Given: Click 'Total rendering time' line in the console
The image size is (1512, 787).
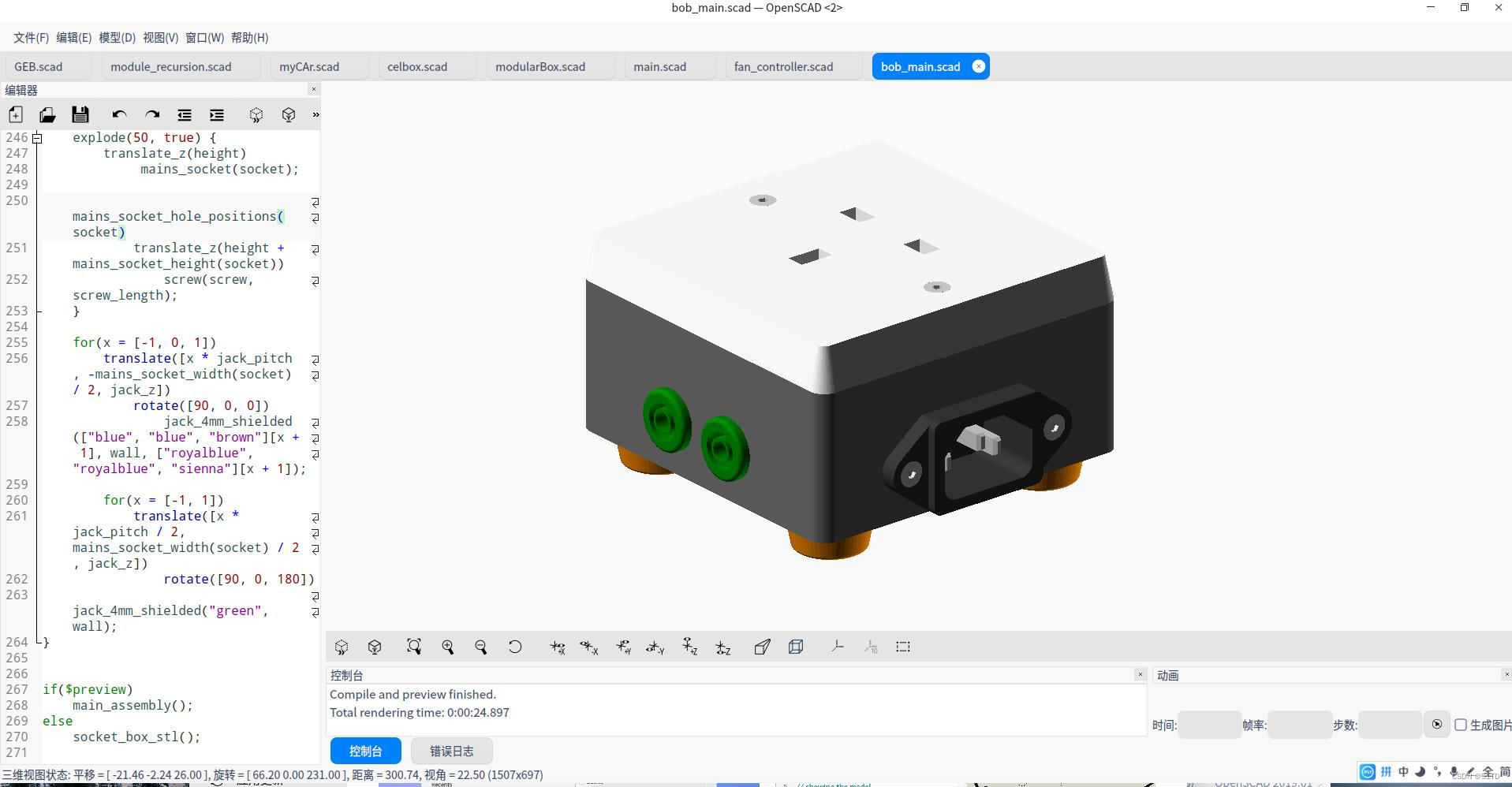Looking at the screenshot, I should (x=420, y=712).
